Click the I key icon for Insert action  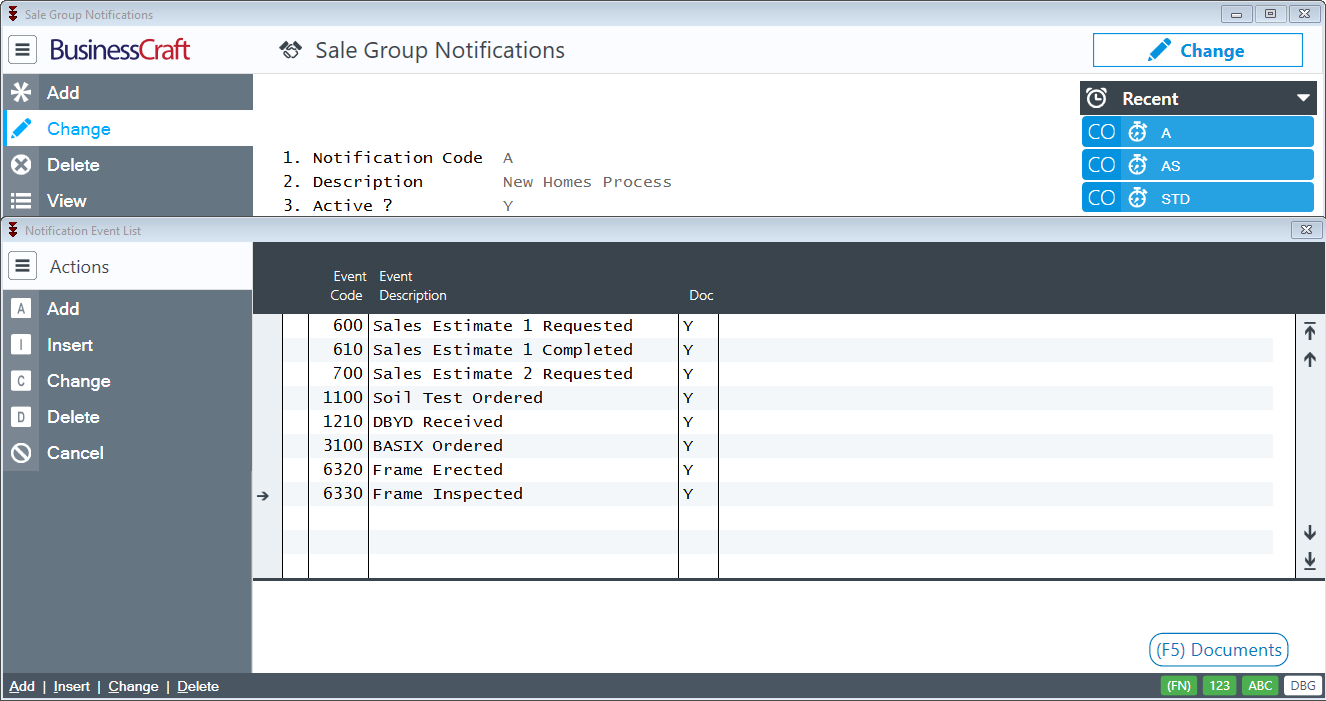coord(21,345)
